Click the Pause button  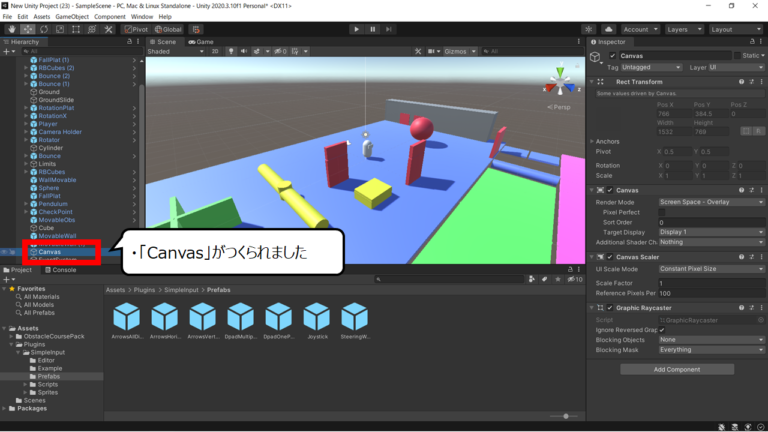click(x=374, y=29)
